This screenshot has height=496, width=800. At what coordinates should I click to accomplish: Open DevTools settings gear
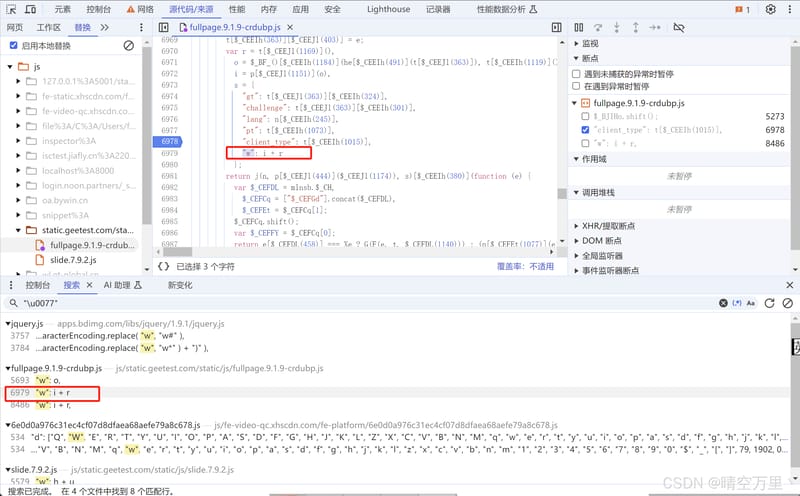click(770, 9)
